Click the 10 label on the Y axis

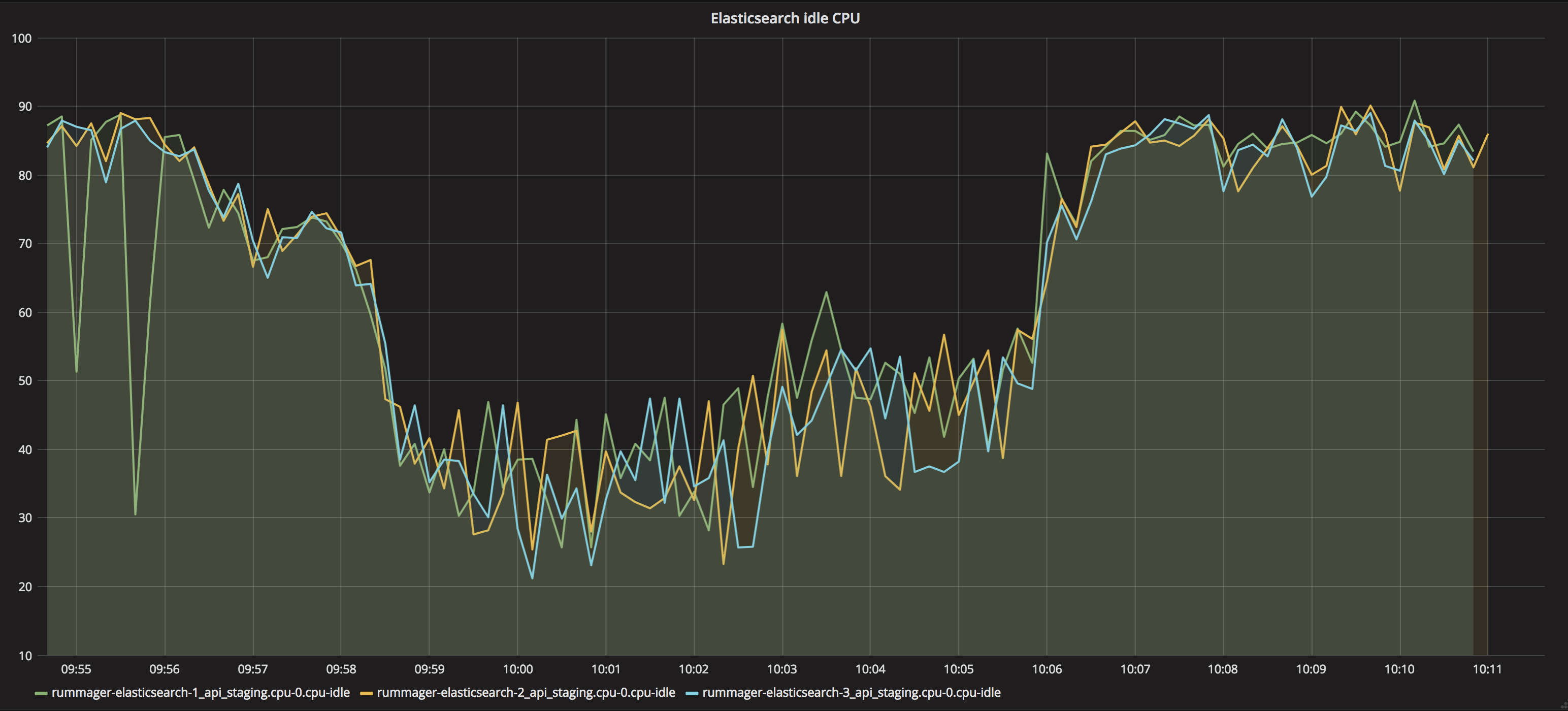point(24,656)
